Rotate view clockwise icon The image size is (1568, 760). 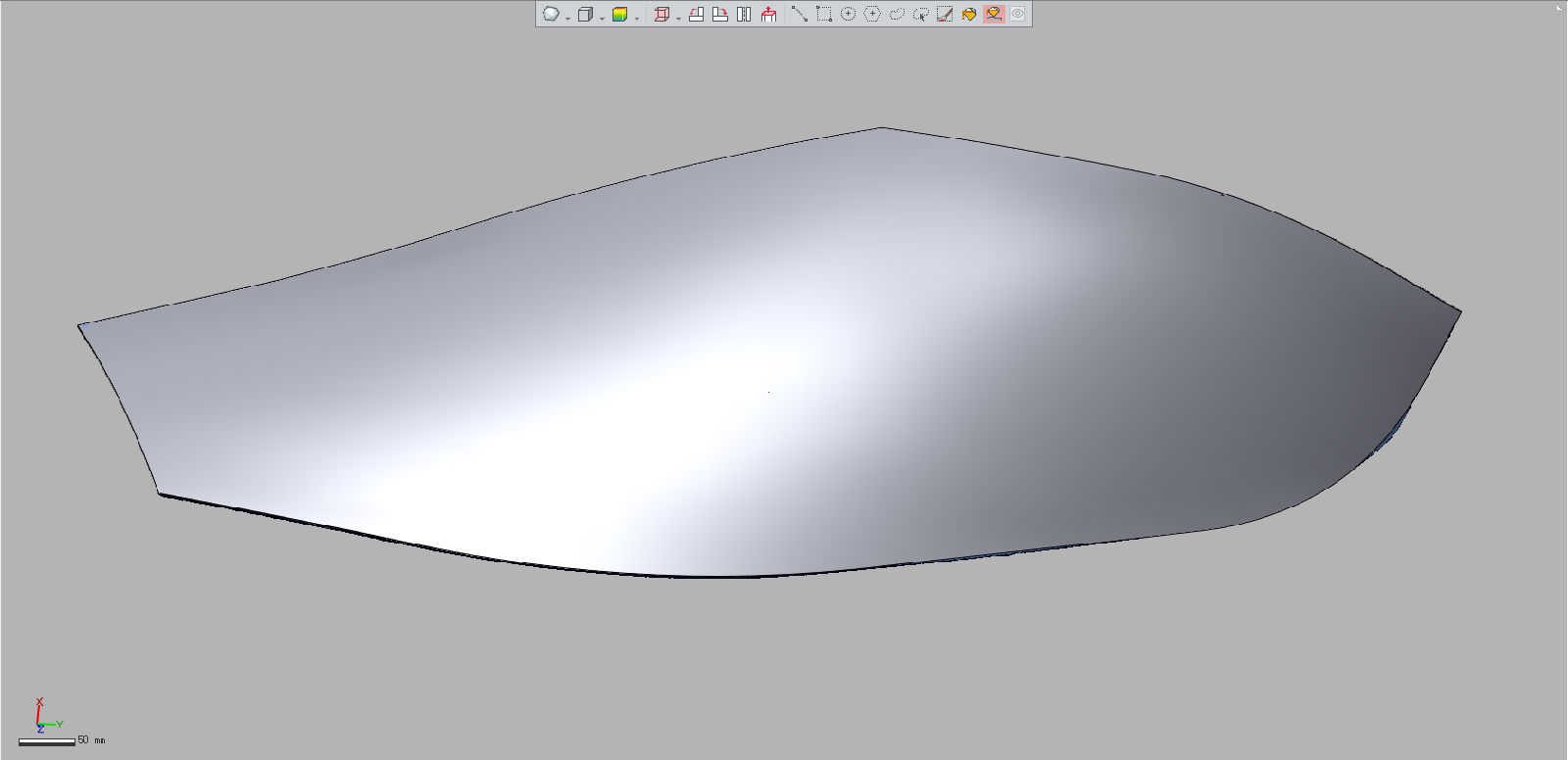coord(719,14)
